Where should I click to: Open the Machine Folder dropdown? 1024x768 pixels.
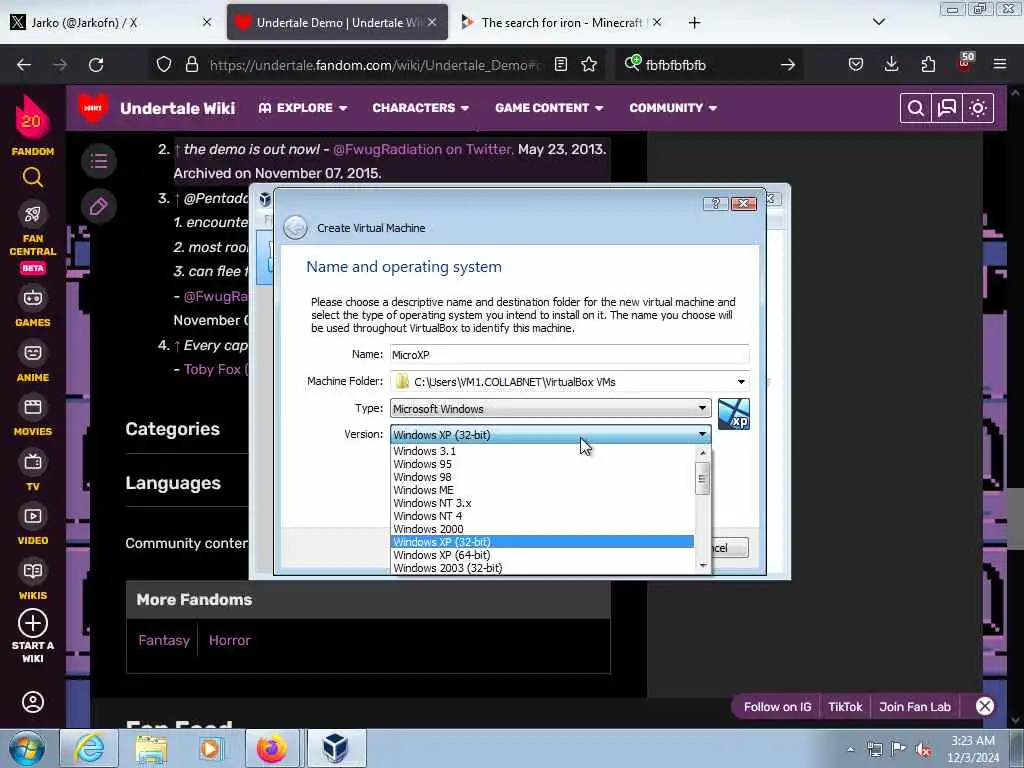point(741,382)
